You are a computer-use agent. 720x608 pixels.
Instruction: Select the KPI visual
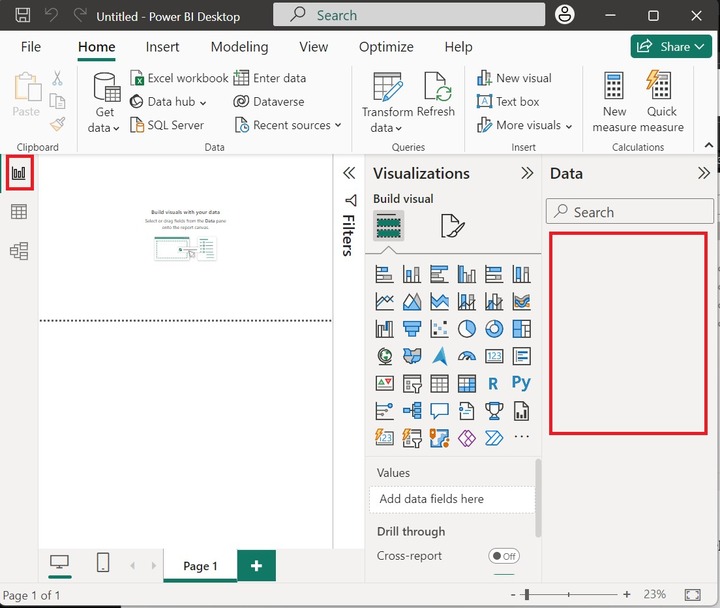384,383
